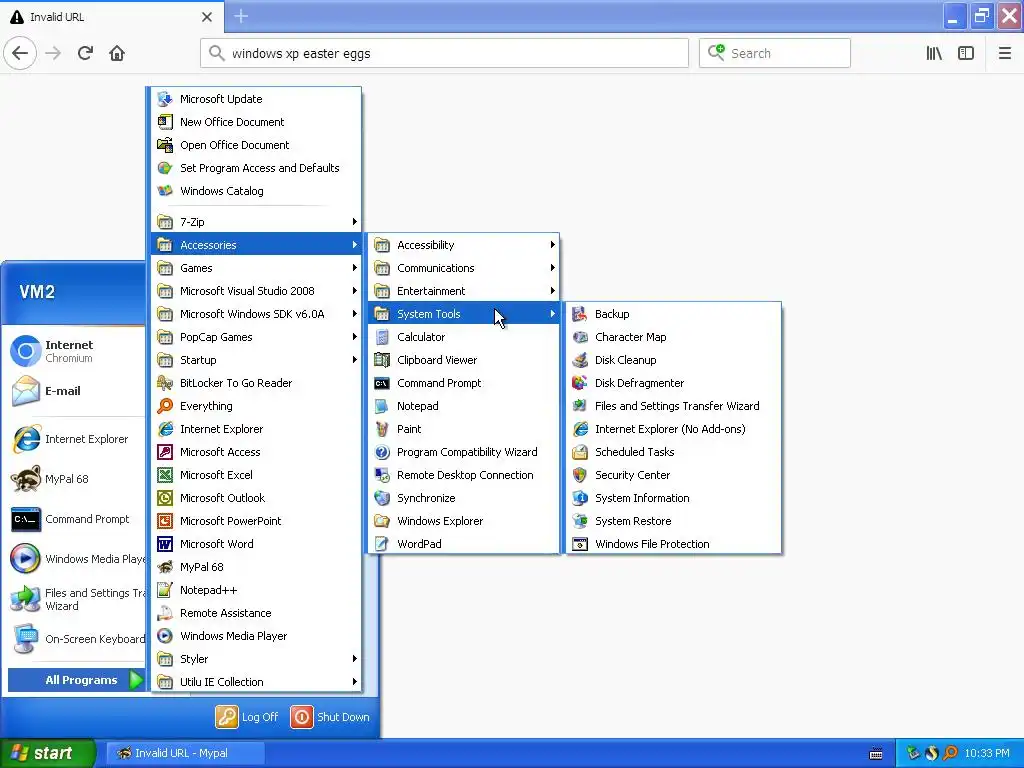Expand the 7-Zip submenu

coord(256,222)
